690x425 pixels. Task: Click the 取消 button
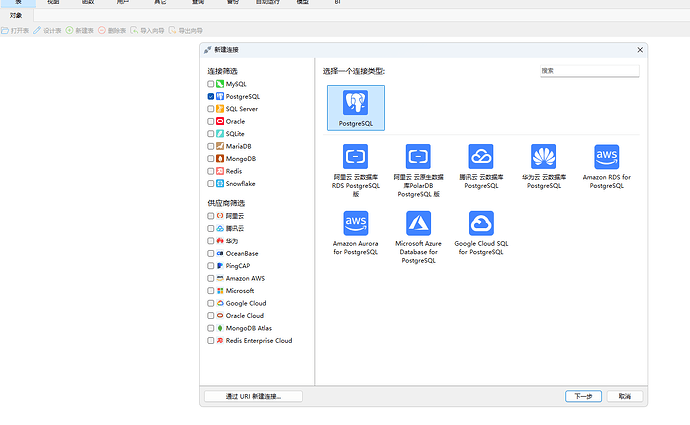[624, 396]
